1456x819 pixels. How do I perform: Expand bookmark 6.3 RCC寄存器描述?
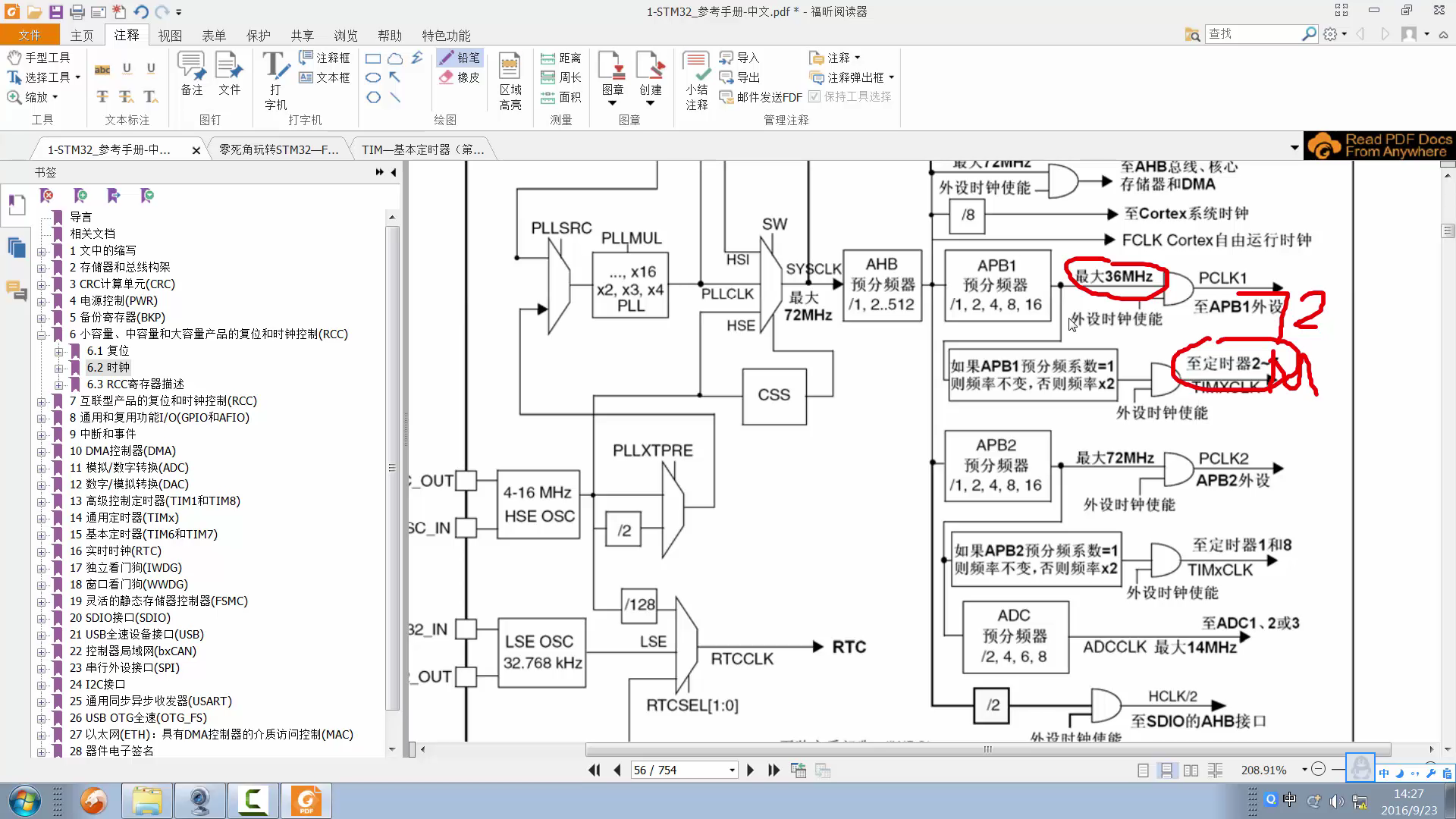pos(58,384)
